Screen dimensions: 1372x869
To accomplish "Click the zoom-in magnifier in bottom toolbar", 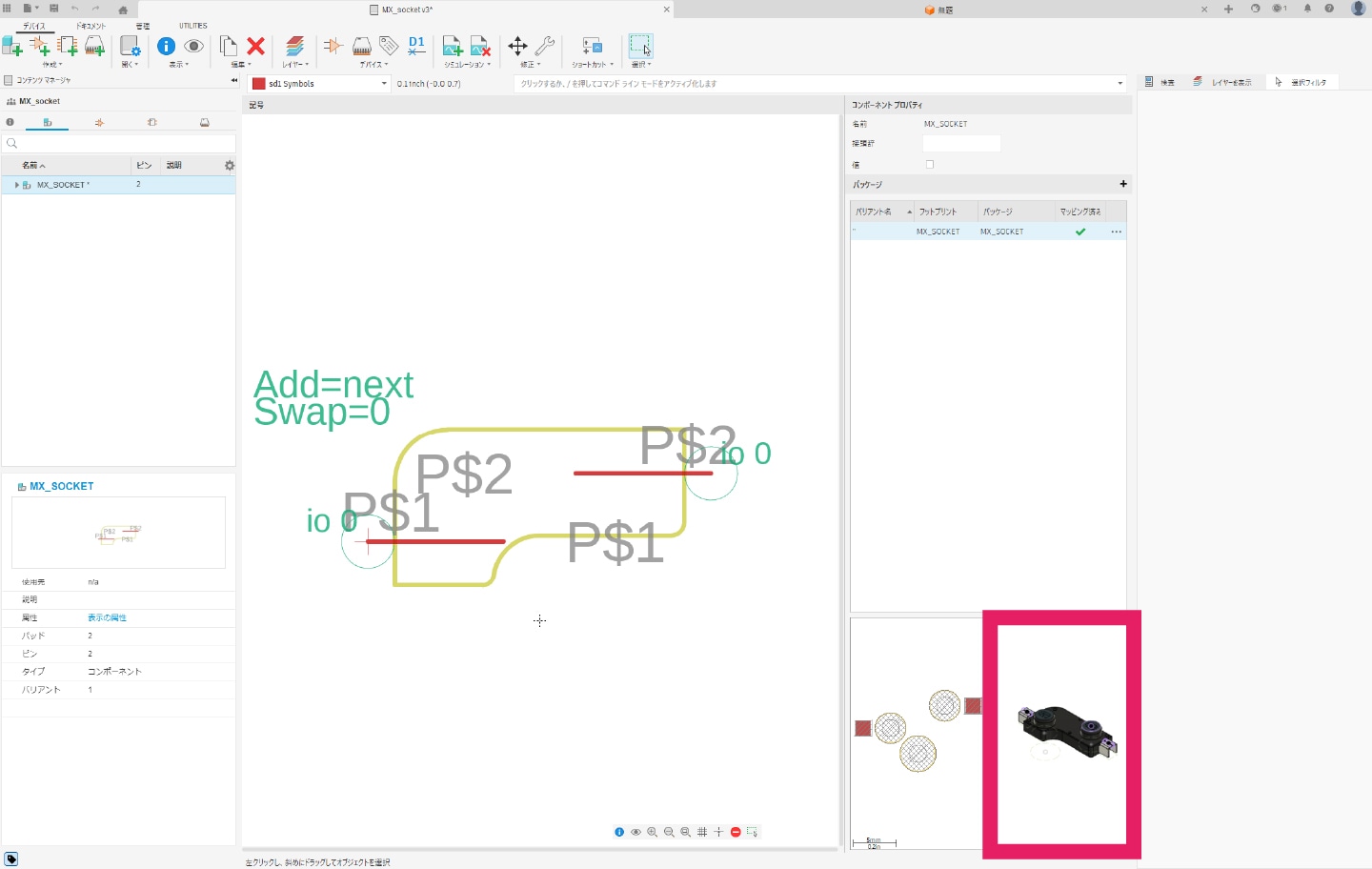I will 653,832.
